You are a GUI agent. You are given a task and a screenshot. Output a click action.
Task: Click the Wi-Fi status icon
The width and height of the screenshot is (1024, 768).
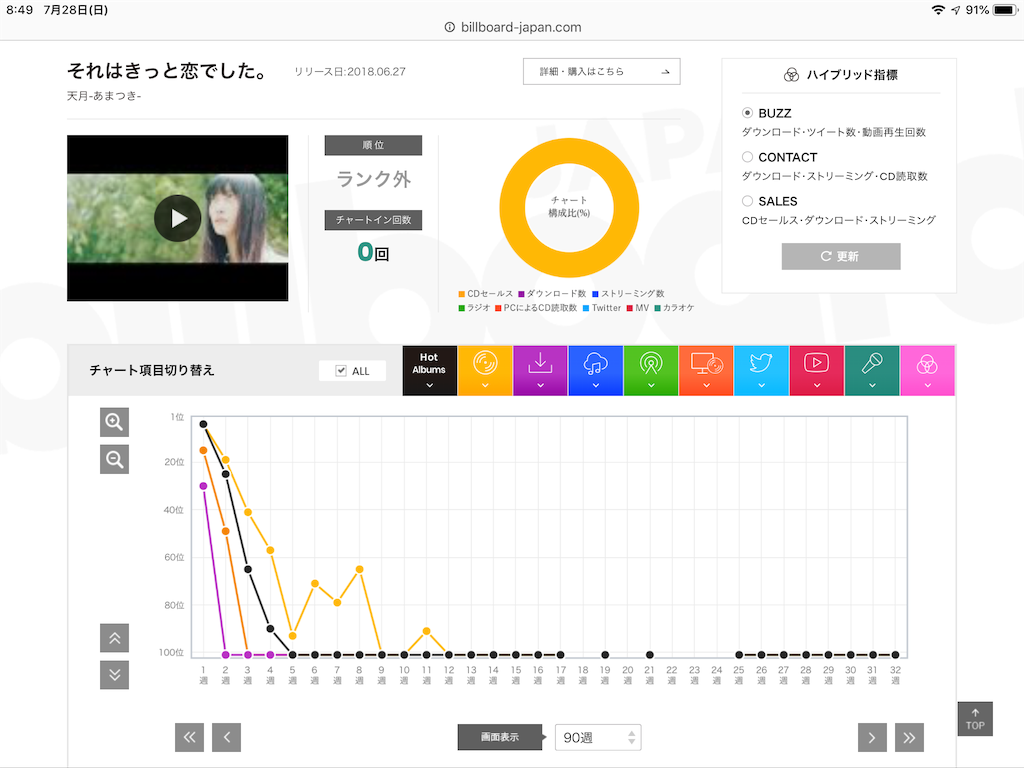coord(938,10)
